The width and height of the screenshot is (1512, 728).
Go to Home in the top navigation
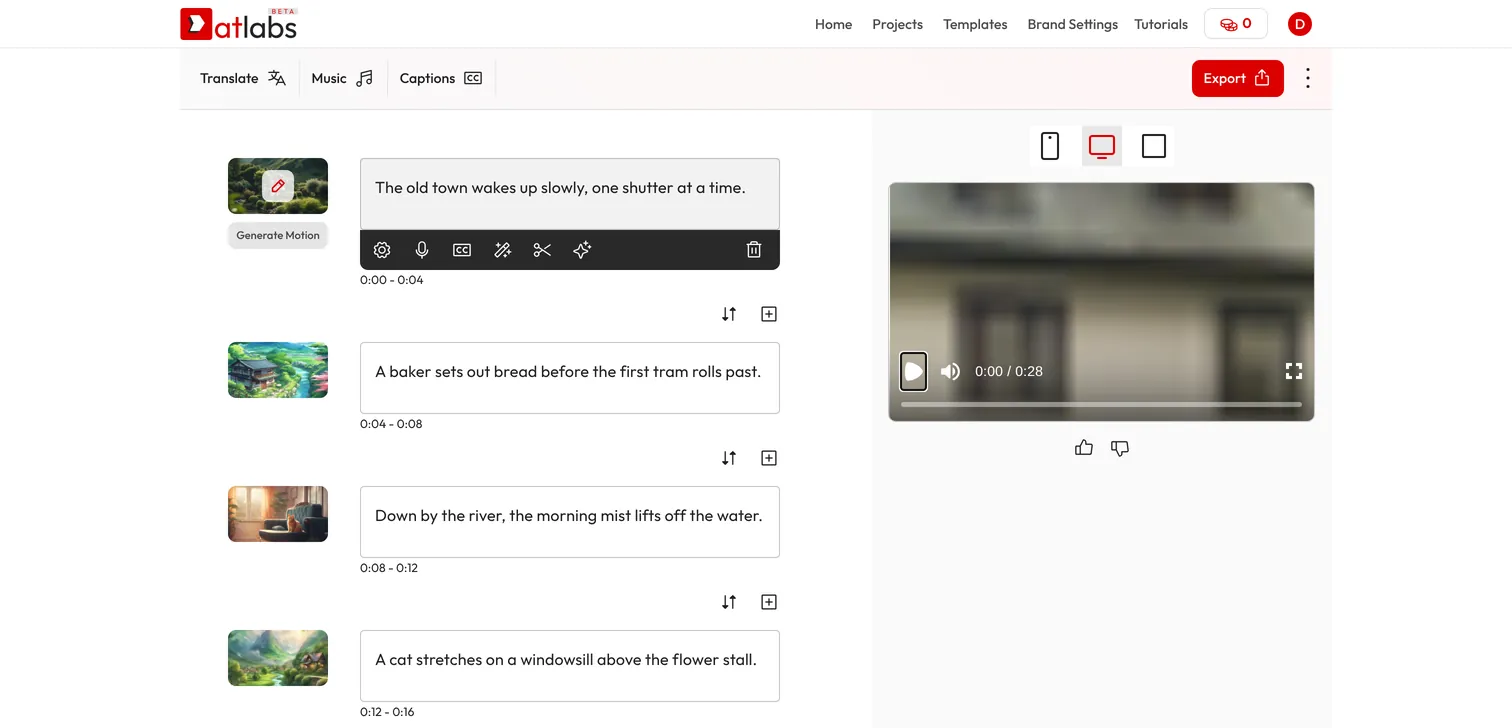pos(834,24)
